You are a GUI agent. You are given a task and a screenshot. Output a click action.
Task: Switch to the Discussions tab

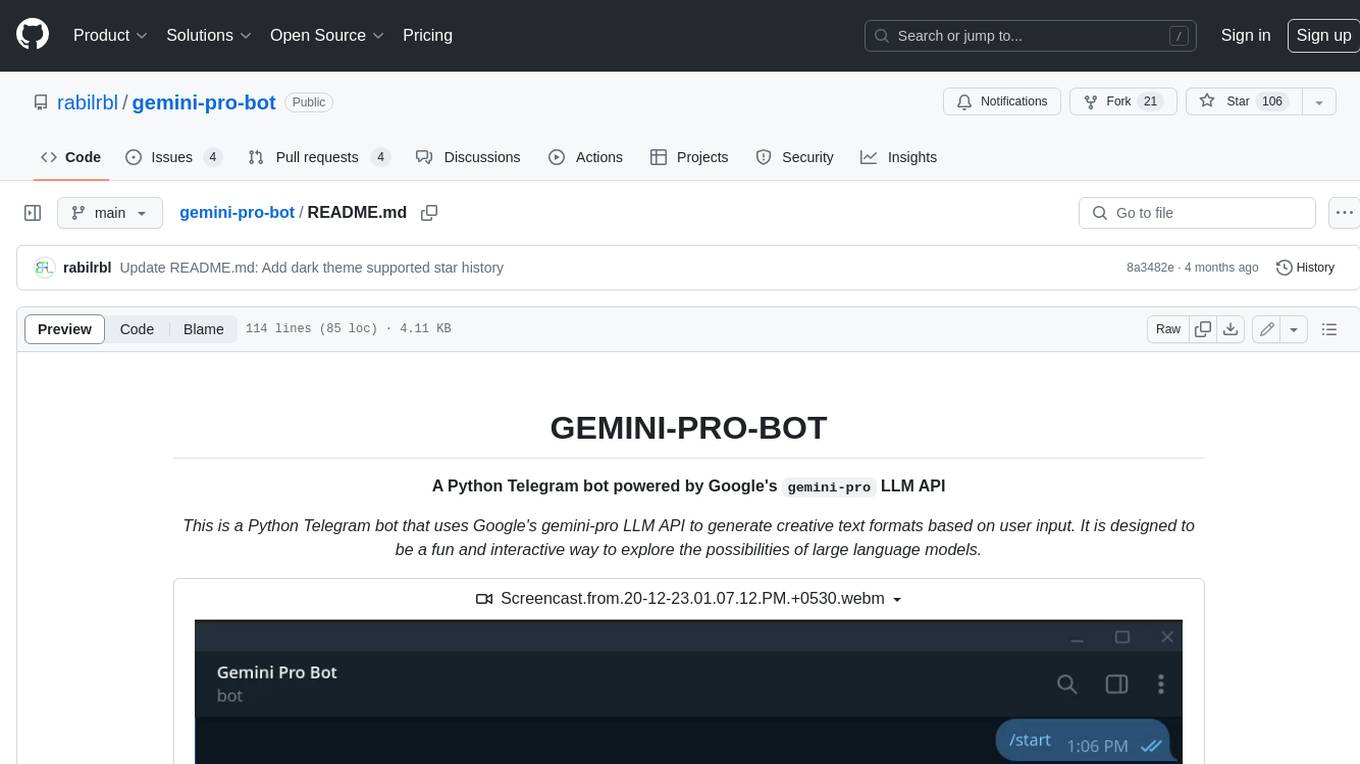pos(468,157)
